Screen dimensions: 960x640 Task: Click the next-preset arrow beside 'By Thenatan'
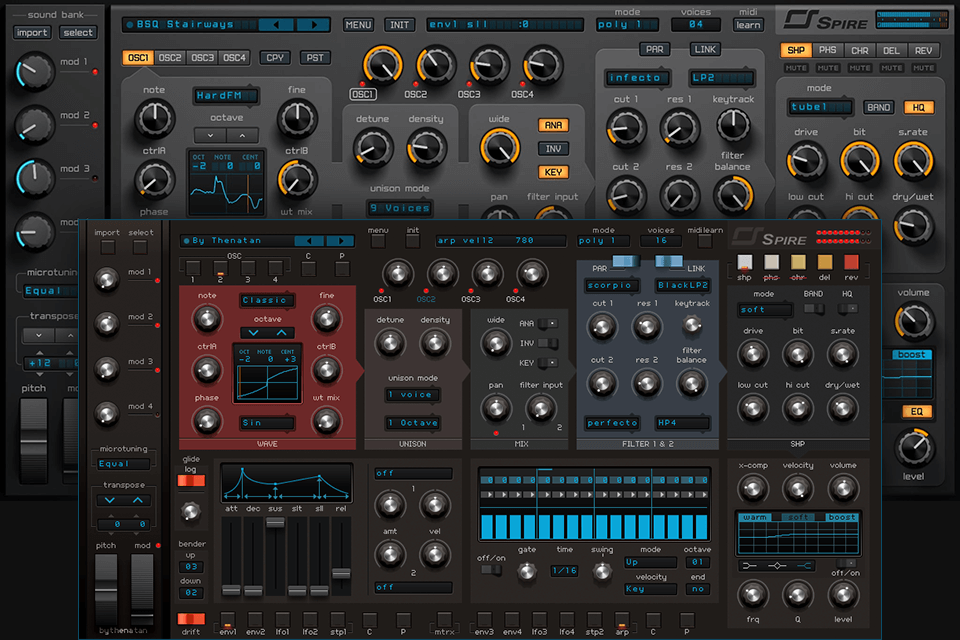(340, 241)
